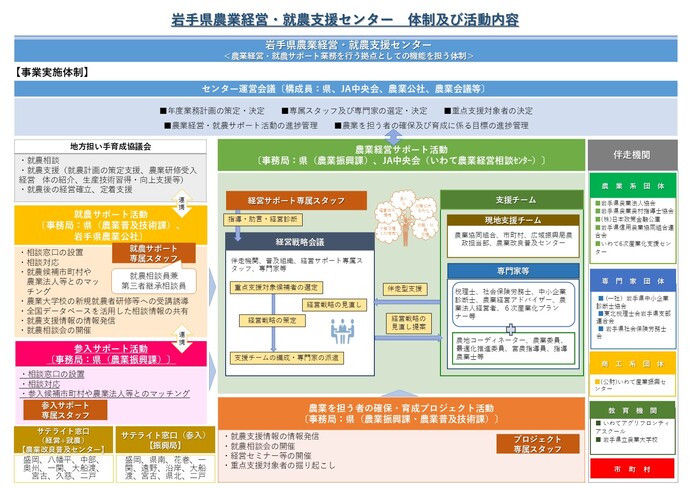
Task: Click the yellow 就農サポート活動 box
Action: [x=110, y=225]
